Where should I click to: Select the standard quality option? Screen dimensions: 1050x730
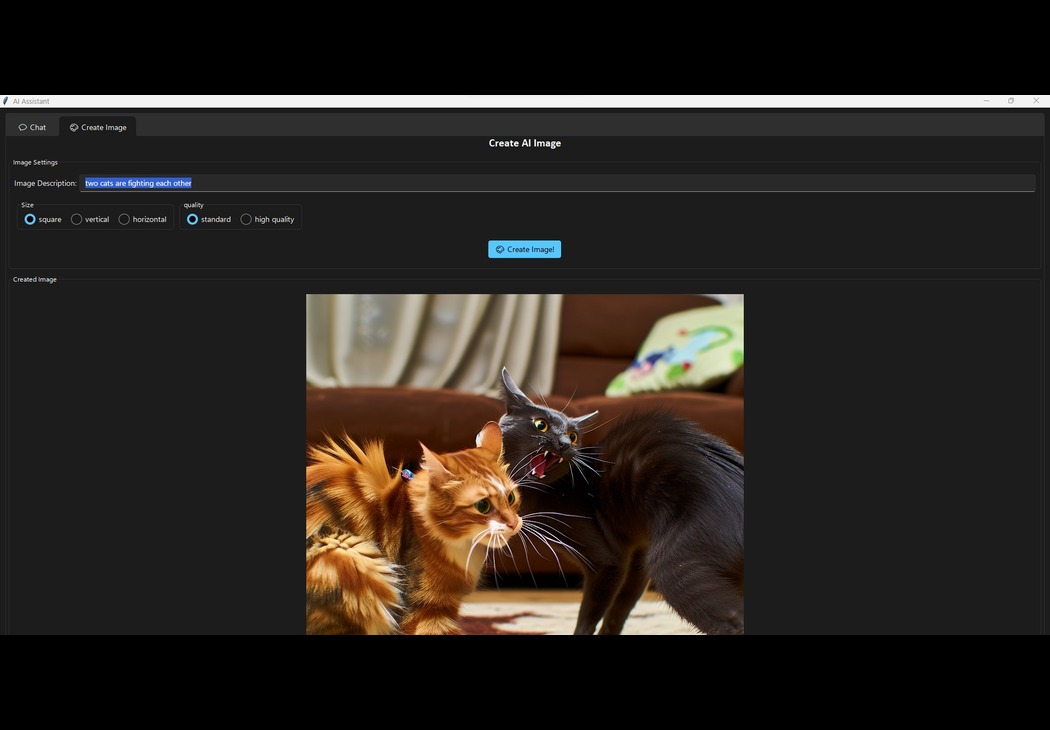click(192, 219)
